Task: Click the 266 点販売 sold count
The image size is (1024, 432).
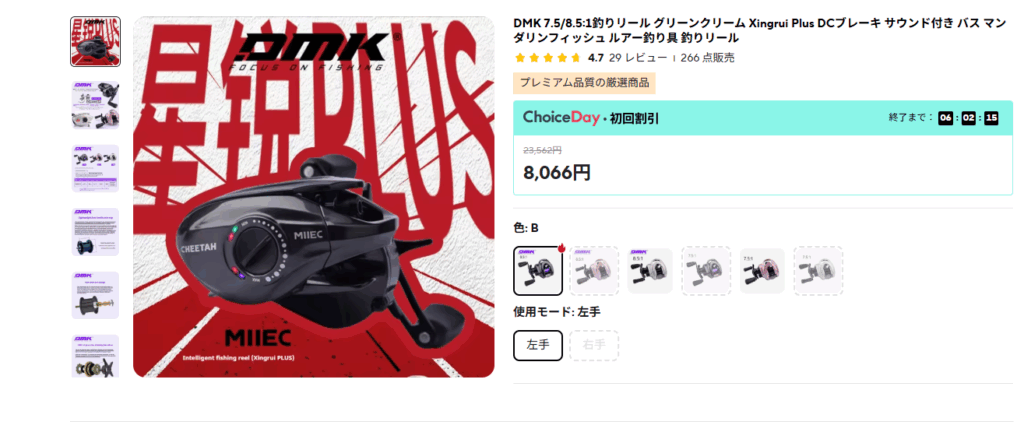Action: pos(707,57)
